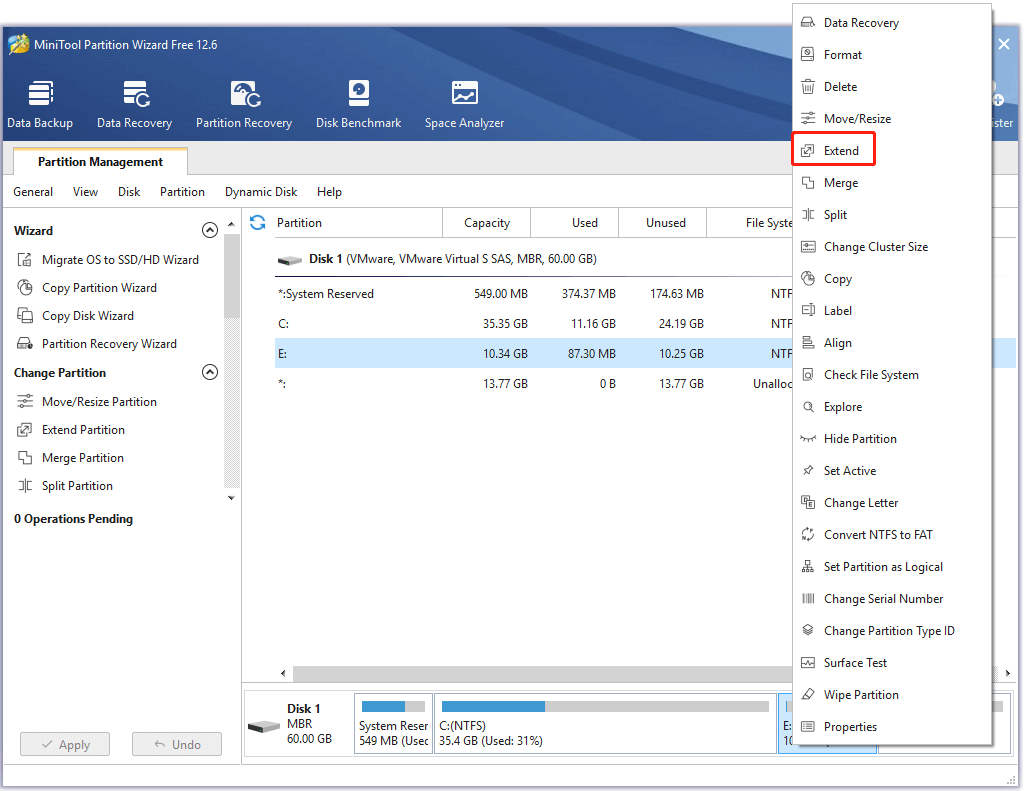Click Copy Disk Wizard icon
The image size is (1024, 791).
[25, 316]
